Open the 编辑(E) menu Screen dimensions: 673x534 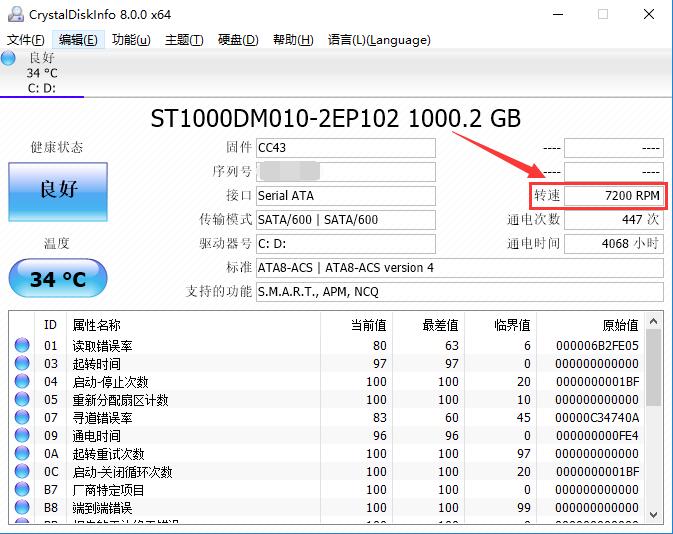coord(78,40)
